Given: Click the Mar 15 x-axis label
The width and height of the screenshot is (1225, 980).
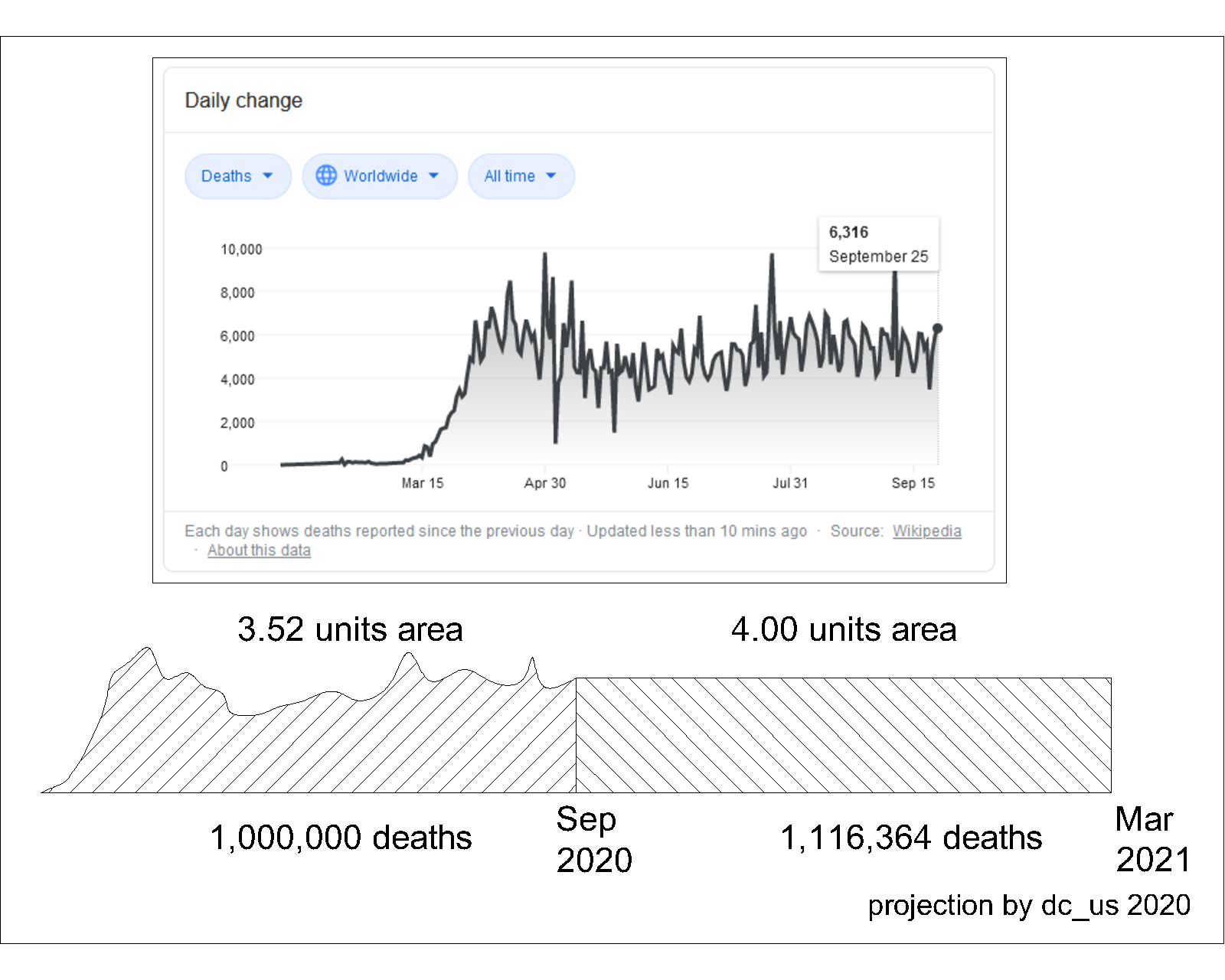Looking at the screenshot, I should point(422,483).
